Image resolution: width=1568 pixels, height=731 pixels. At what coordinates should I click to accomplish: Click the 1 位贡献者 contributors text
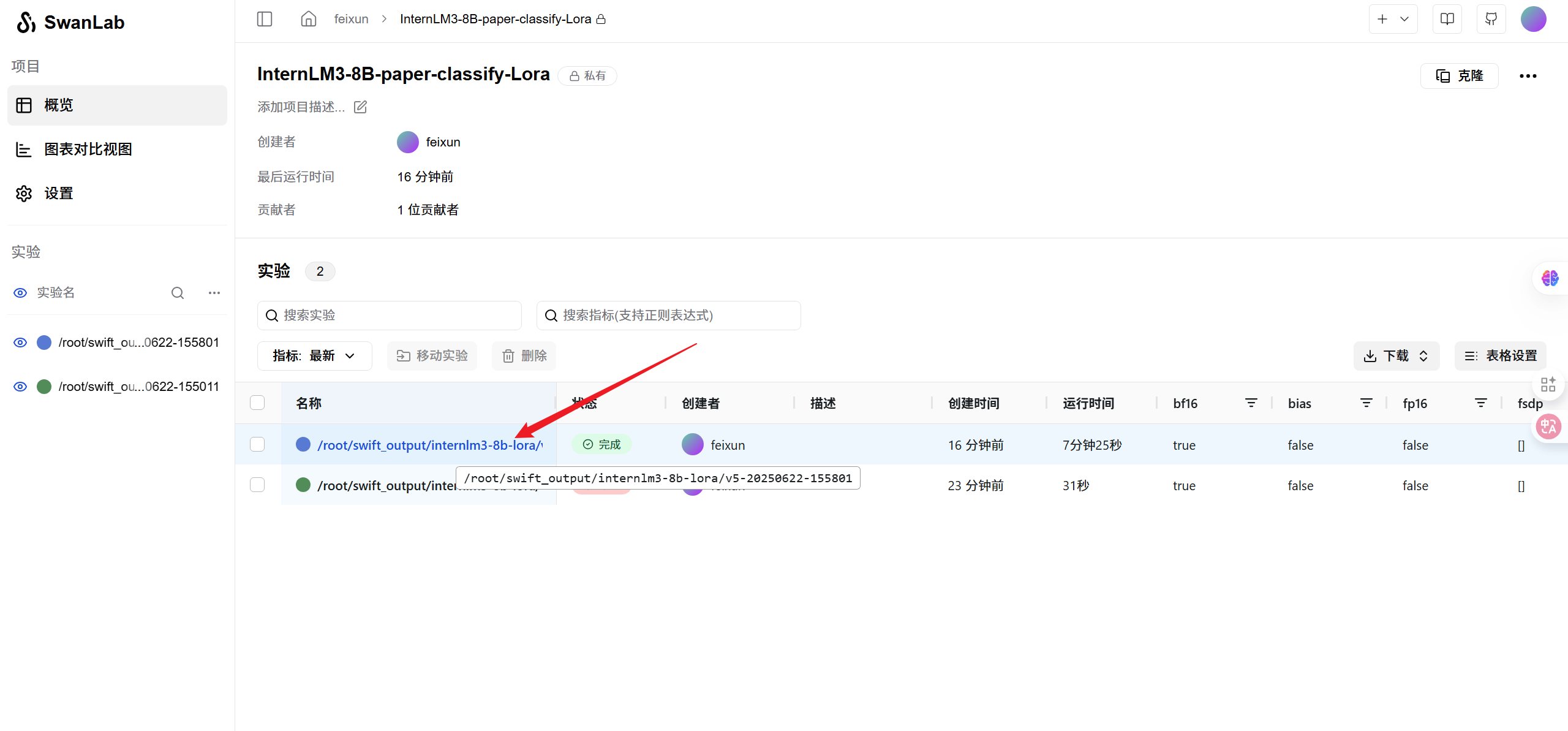(x=428, y=210)
